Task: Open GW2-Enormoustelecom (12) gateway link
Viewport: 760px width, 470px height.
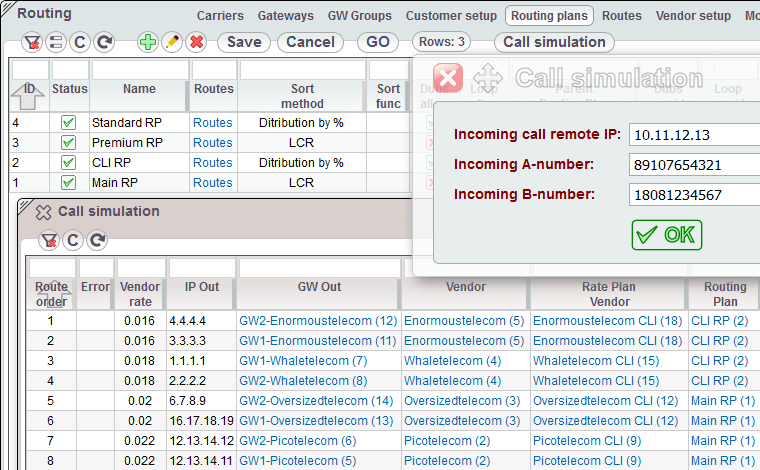Action: pos(318,321)
